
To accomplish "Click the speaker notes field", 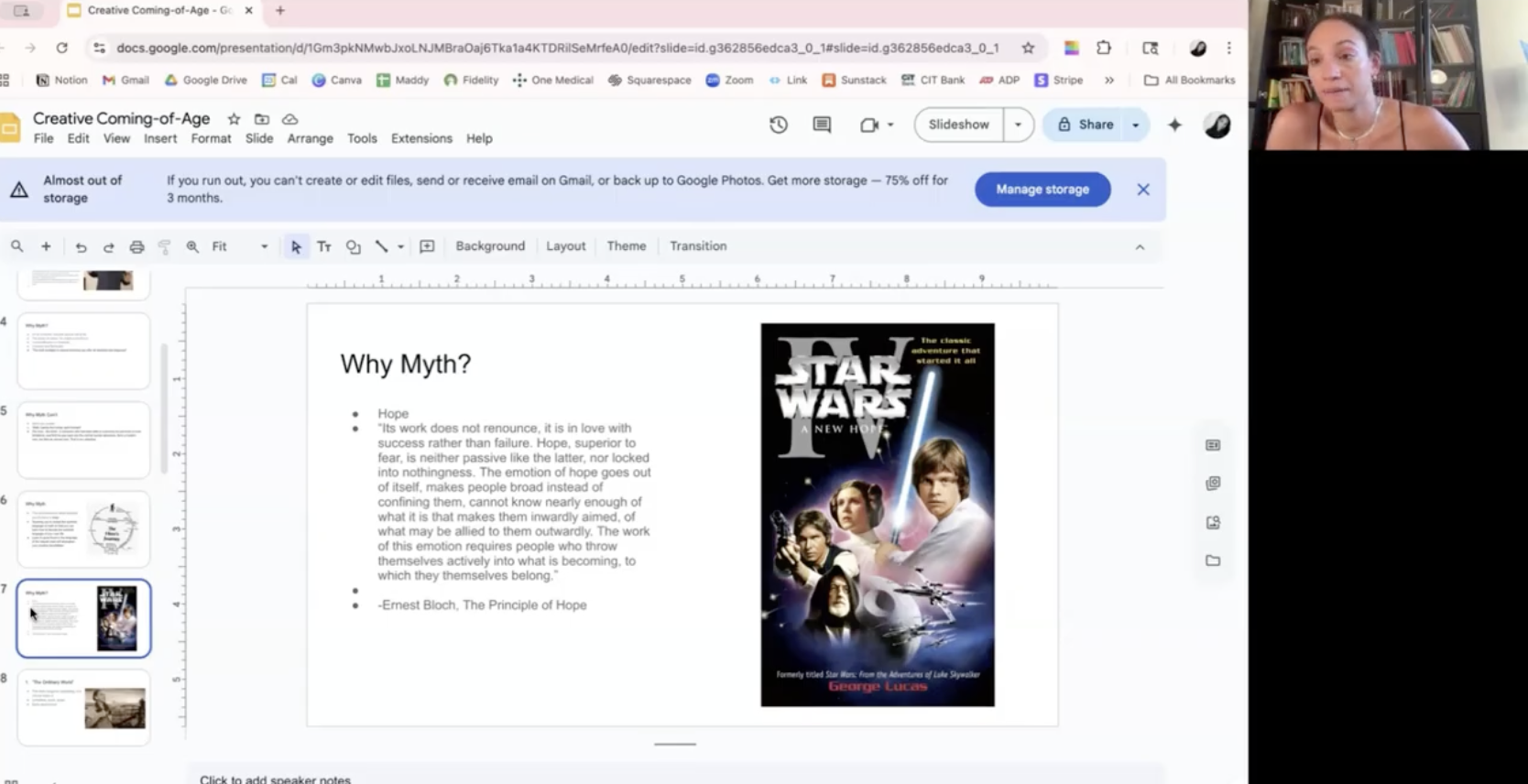I will pyautogui.click(x=675, y=779).
